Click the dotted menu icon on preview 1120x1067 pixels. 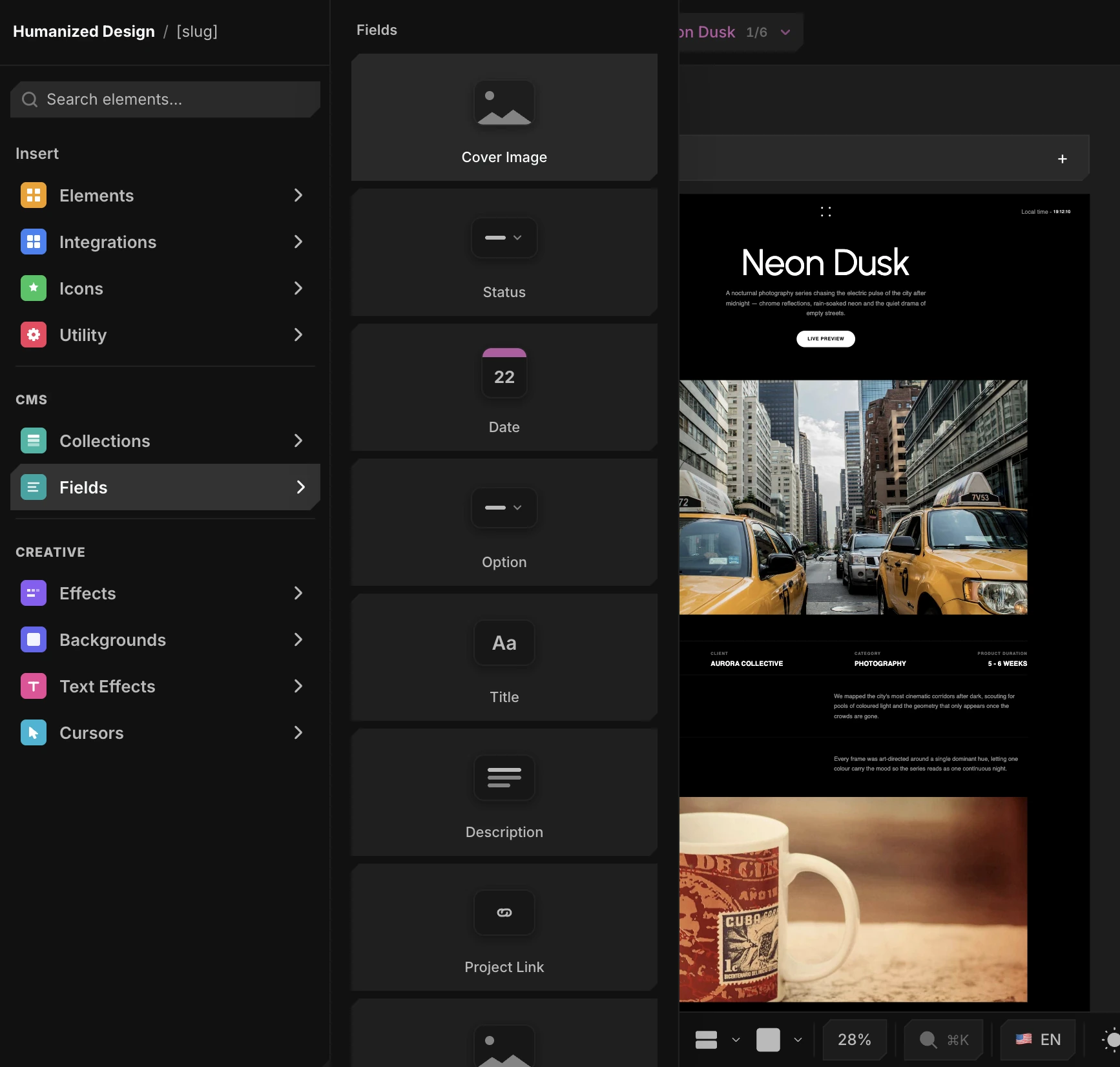[825, 212]
